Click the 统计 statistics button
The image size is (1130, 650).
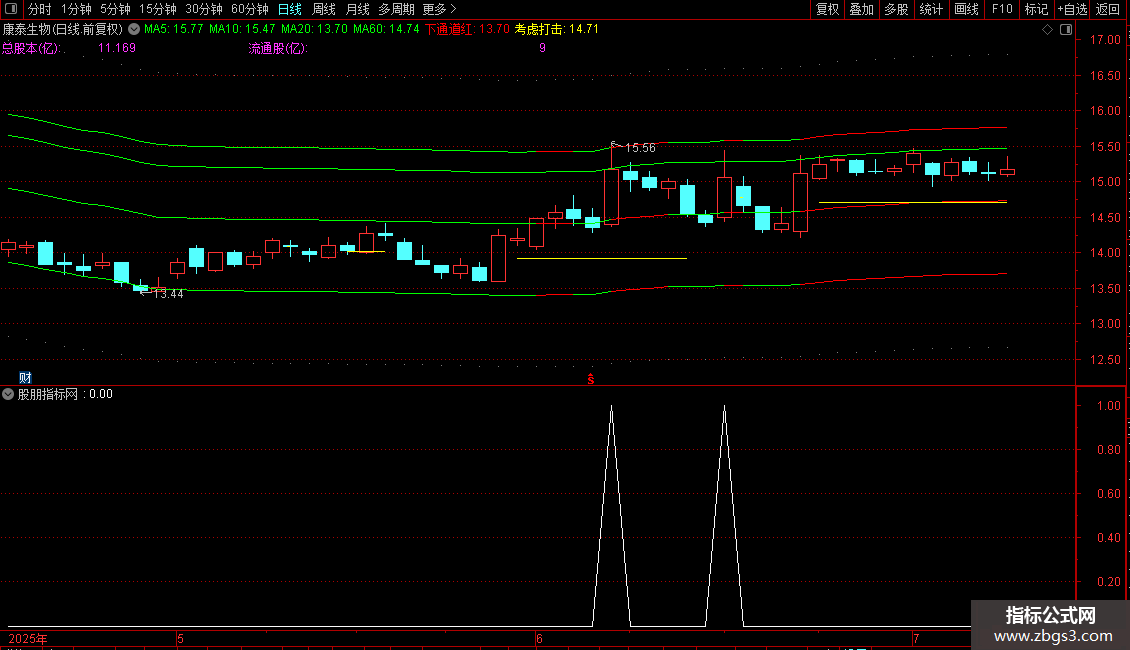[931, 9]
